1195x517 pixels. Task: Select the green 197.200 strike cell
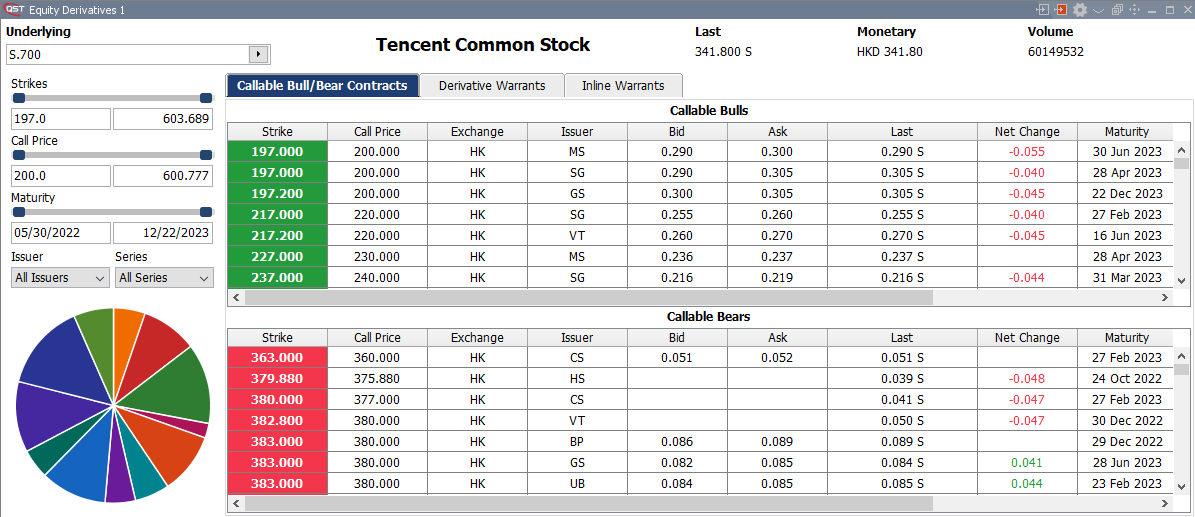pyautogui.click(x=277, y=194)
